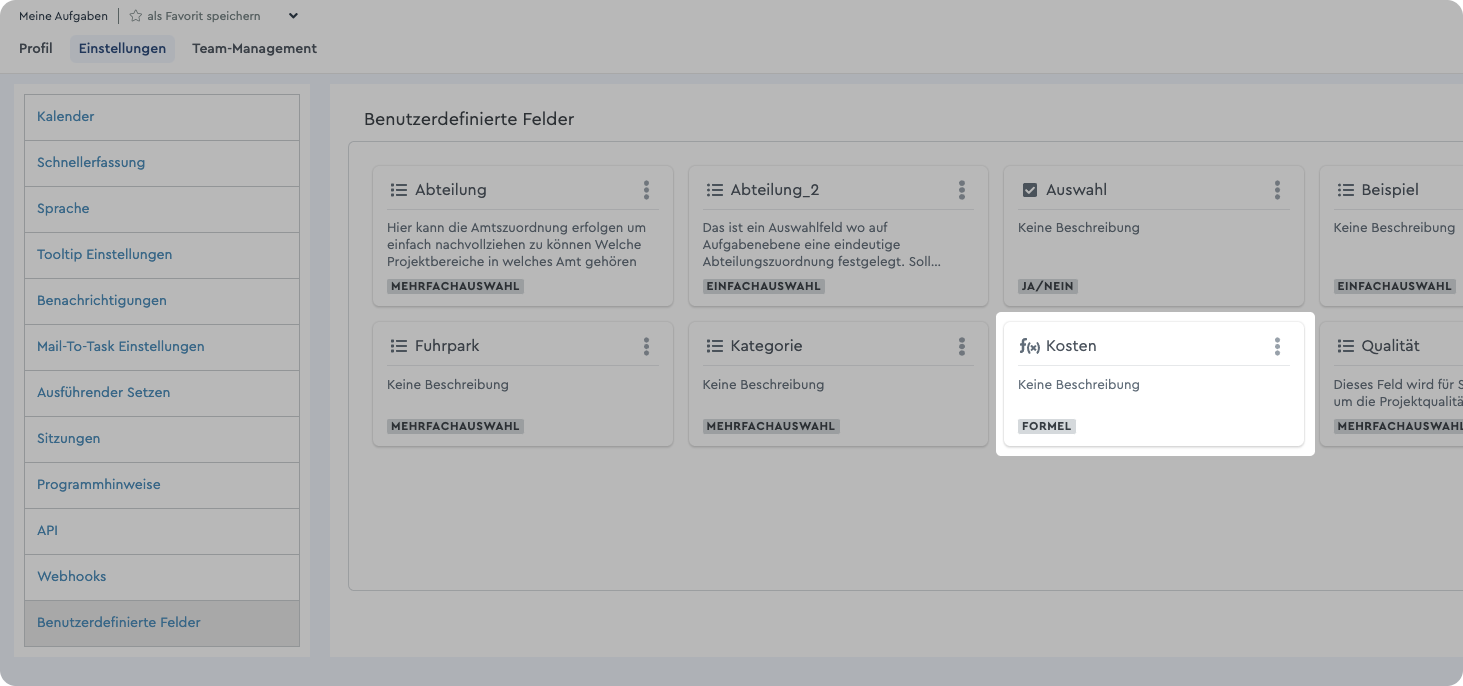Click the list icon beside Abteilung_2 title
Image resolution: width=1463 pixels, height=686 pixels.
click(x=714, y=190)
